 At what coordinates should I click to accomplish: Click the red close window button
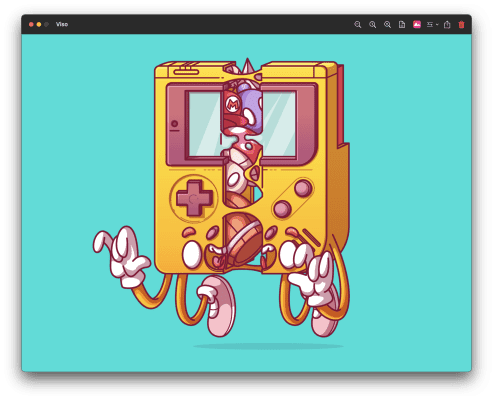(x=31, y=24)
